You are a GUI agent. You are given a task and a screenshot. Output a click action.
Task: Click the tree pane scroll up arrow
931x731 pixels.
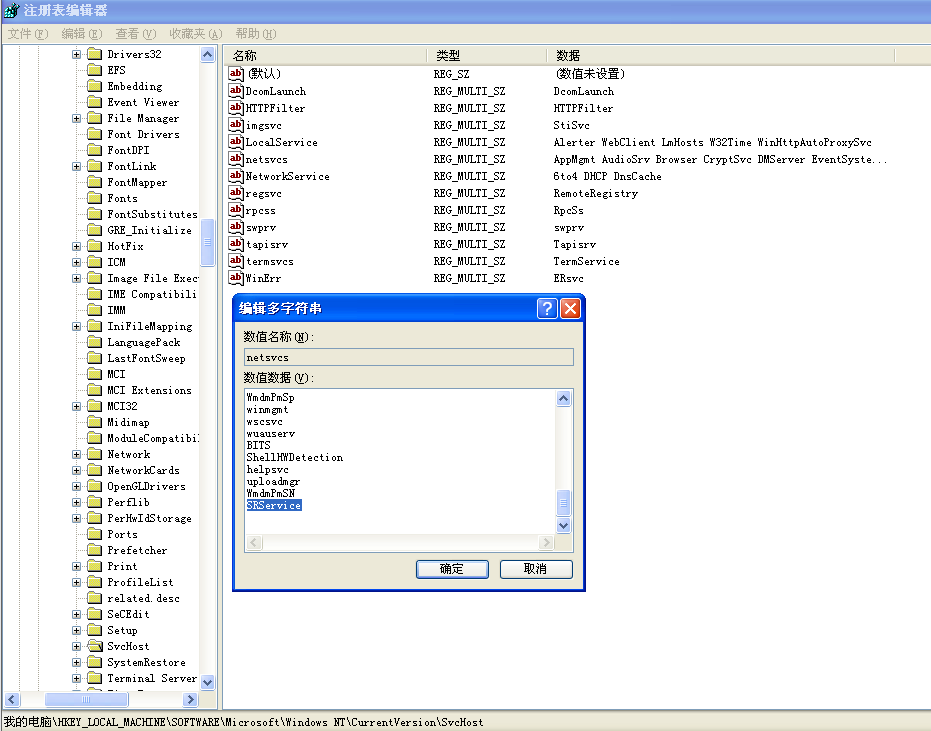click(207, 55)
